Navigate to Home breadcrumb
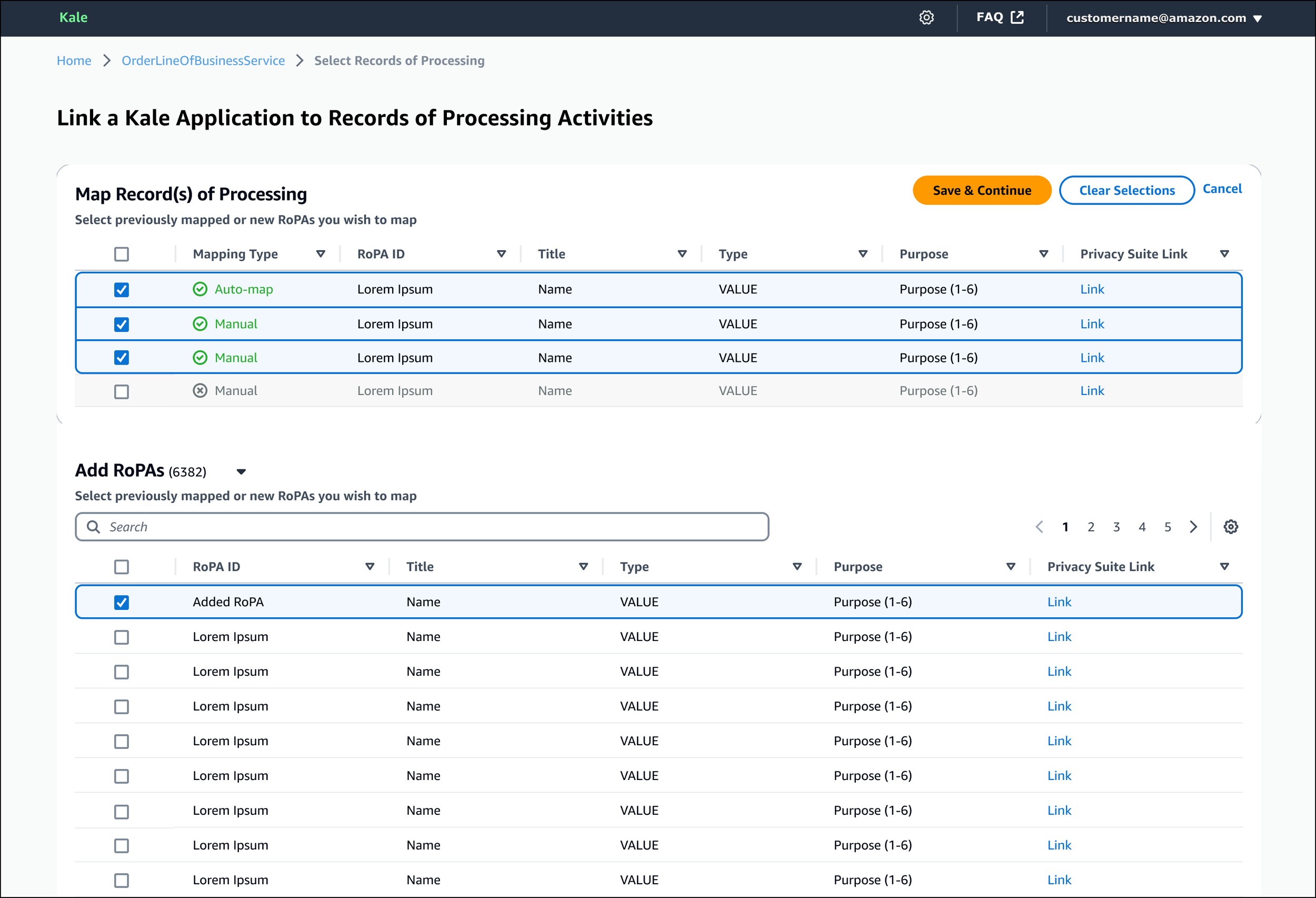 tap(74, 61)
